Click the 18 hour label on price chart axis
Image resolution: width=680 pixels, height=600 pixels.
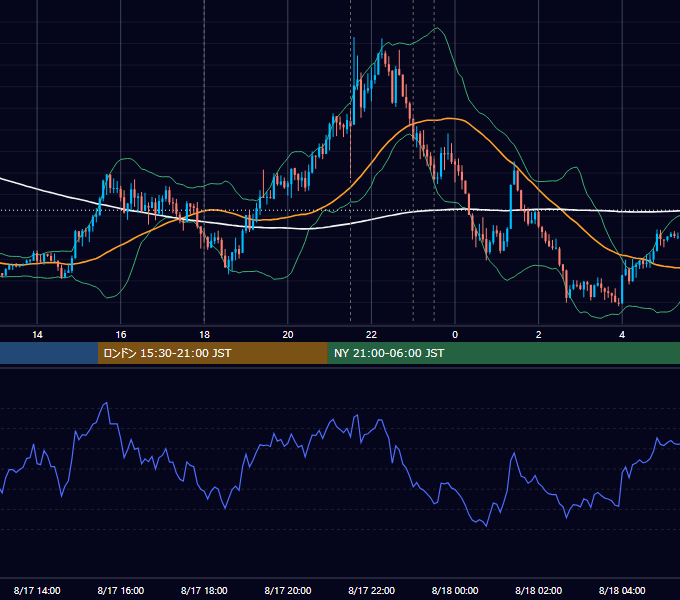point(204,335)
